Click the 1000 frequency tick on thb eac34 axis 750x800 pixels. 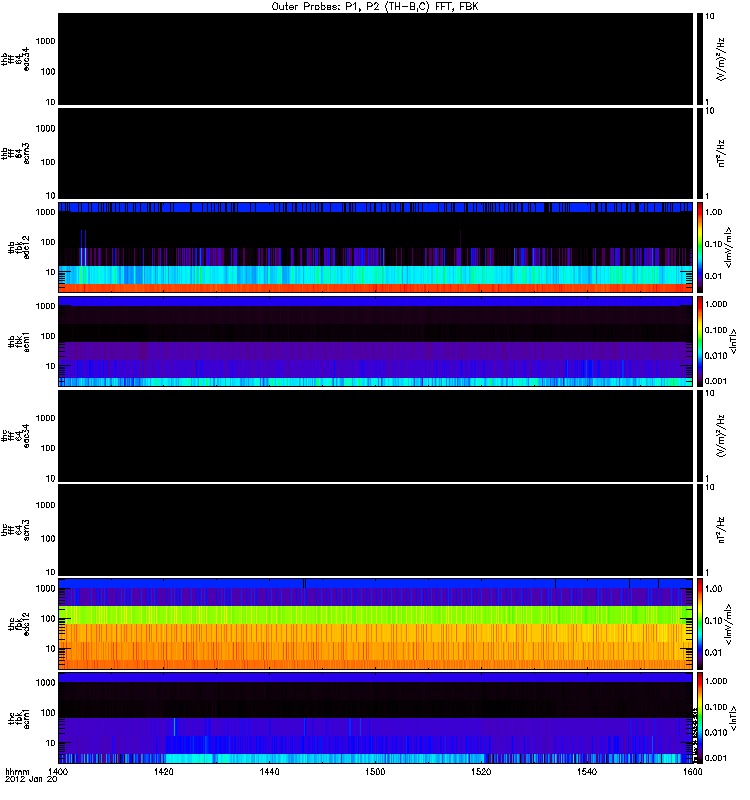(x=45, y=41)
